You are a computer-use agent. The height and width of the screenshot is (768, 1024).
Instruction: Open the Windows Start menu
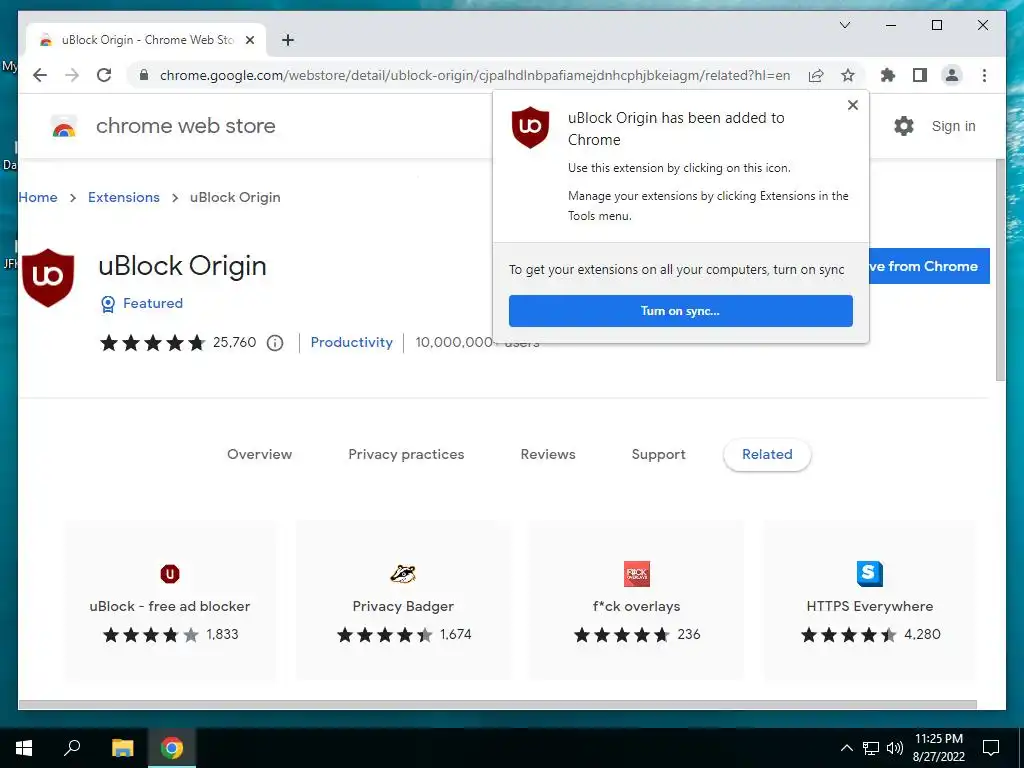click(x=24, y=748)
